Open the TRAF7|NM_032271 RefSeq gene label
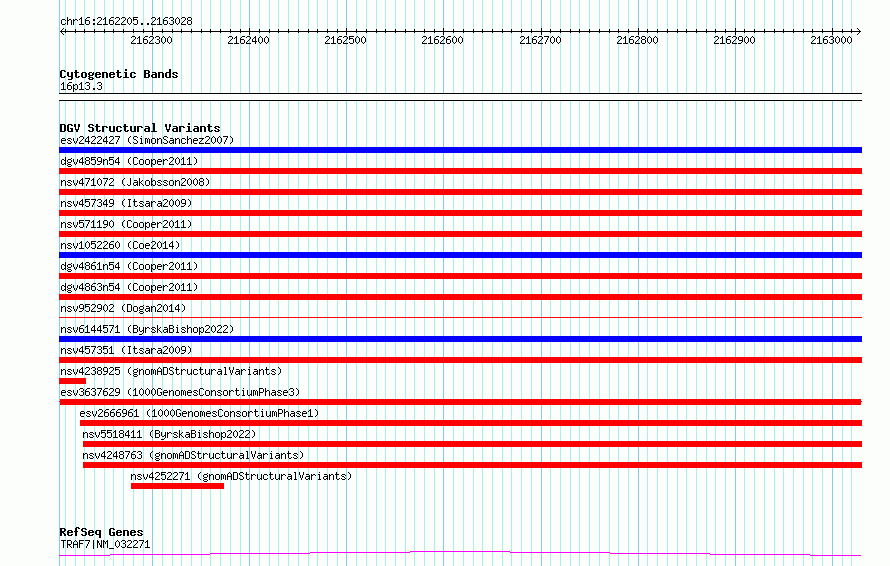 (105, 544)
